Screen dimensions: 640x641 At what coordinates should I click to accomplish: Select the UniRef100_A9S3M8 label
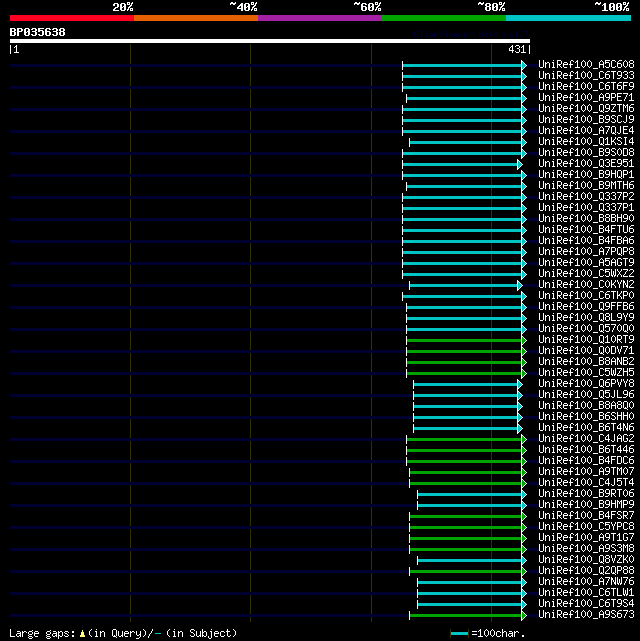click(586, 549)
